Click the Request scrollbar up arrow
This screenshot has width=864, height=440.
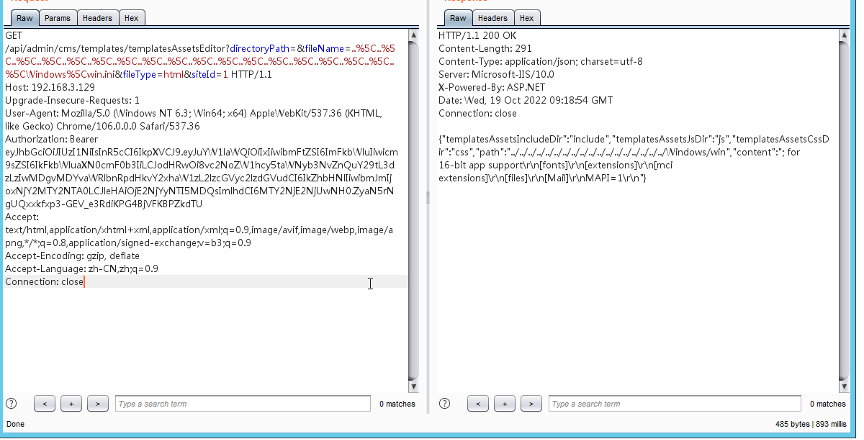point(413,36)
